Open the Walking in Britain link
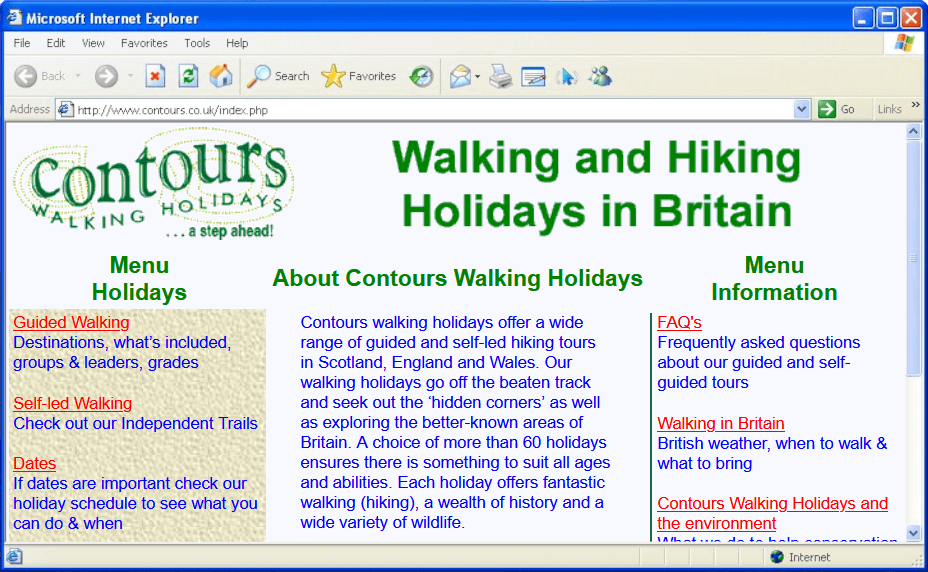Screen dimensions: 928x572 pos(720,423)
